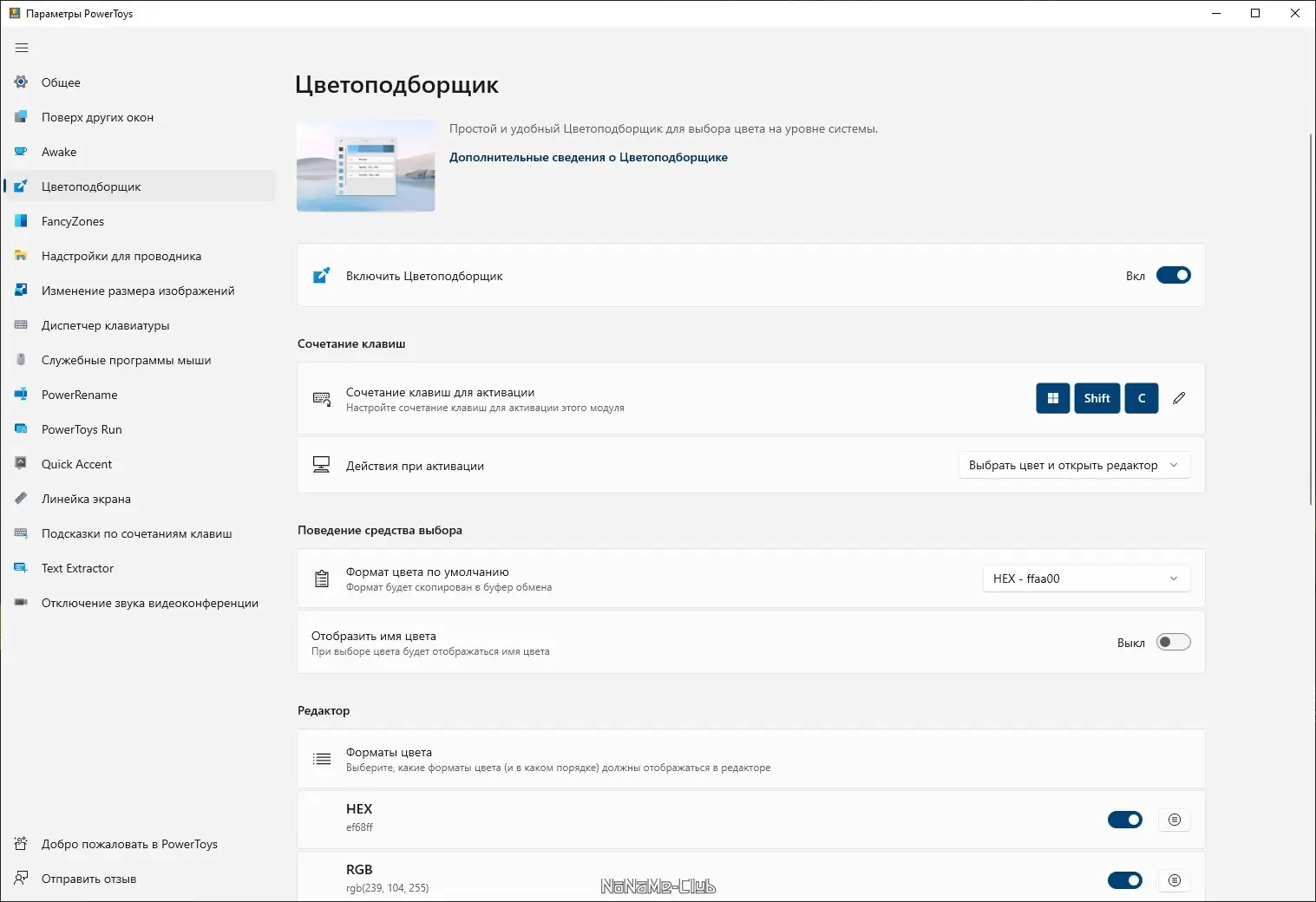
Task: Expand the default color format HEX dropdown
Action: (x=1085, y=578)
